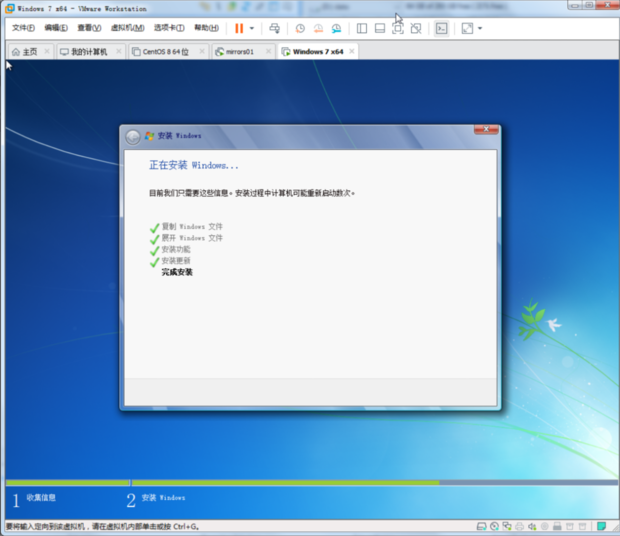The height and width of the screenshot is (536, 620).
Task: Toggle the library sidebar panel
Action: 361,28
